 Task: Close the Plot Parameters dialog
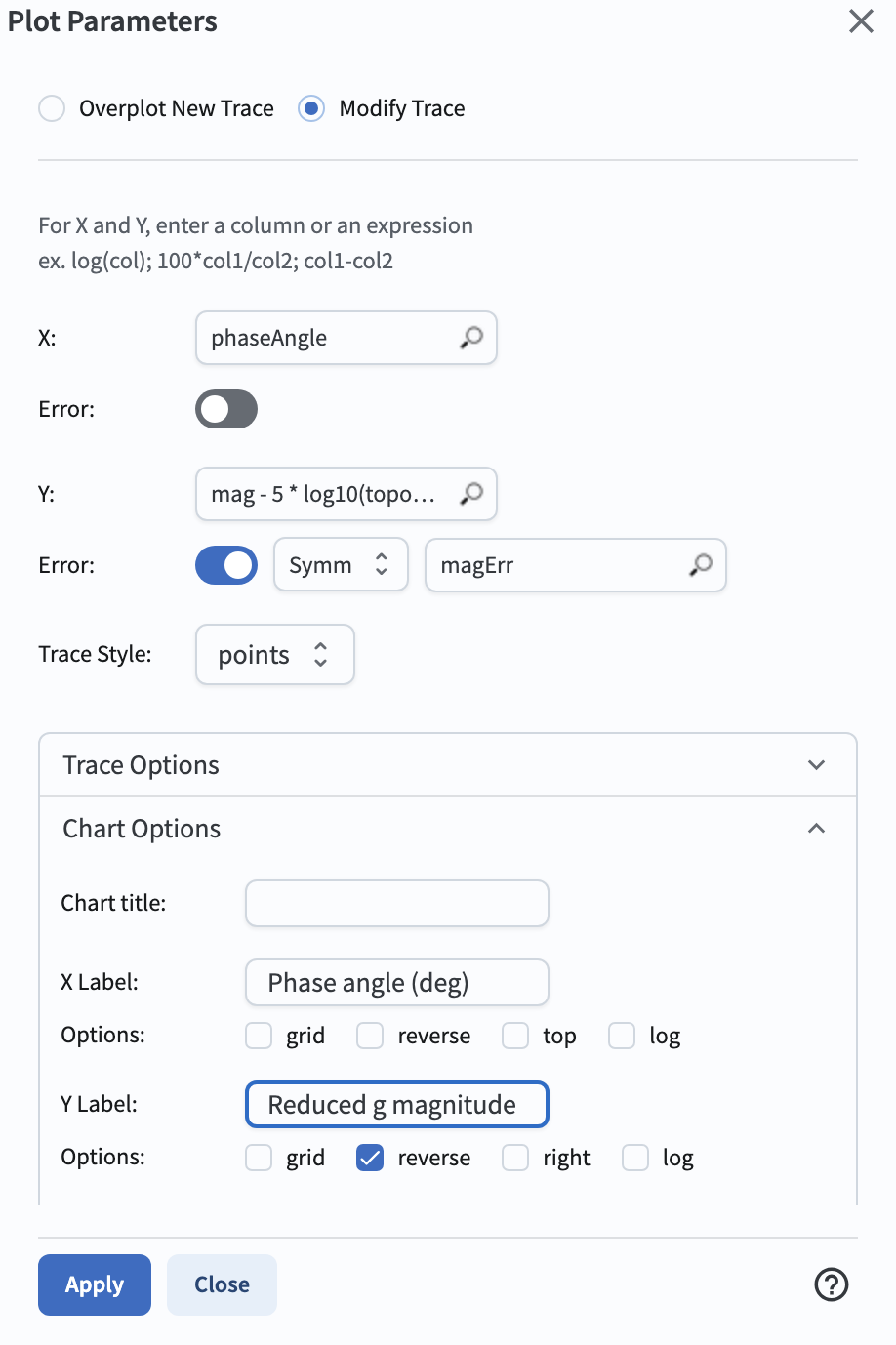861,21
